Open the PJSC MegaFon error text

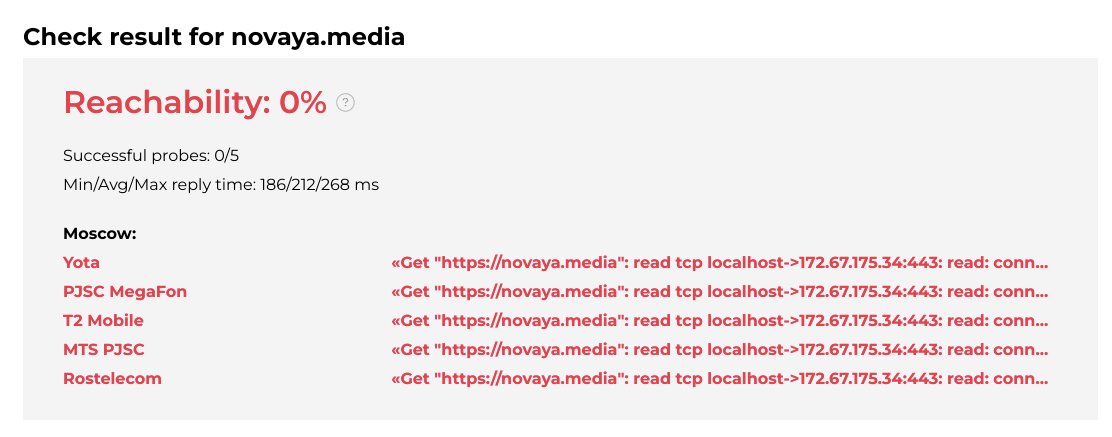tap(720, 291)
